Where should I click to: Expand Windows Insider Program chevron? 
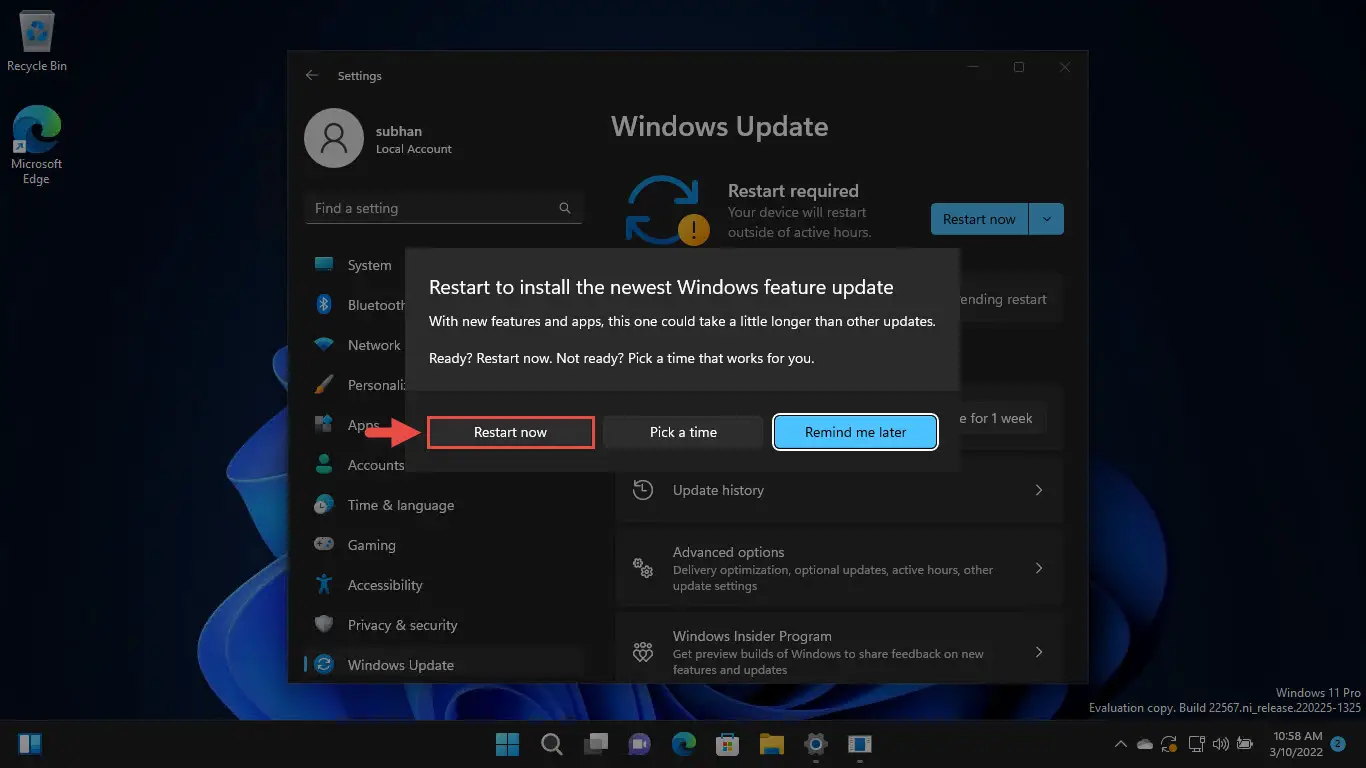click(x=1038, y=652)
